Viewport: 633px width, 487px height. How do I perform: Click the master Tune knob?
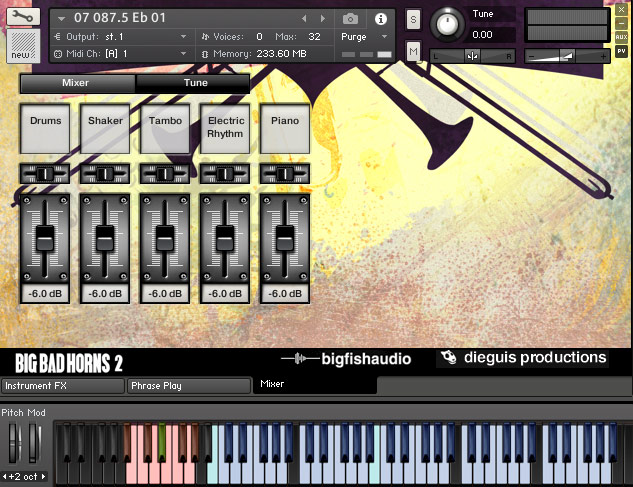click(446, 24)
